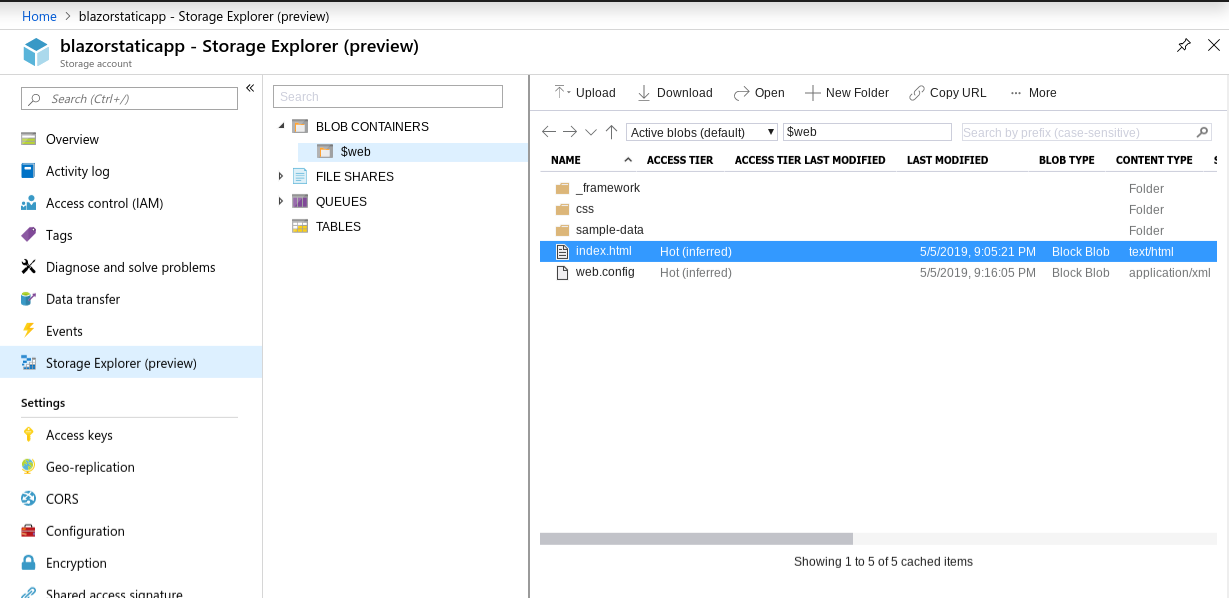
Task: Collapse the BLOB CONTAINERS tree node
Action: click(281, 126)
